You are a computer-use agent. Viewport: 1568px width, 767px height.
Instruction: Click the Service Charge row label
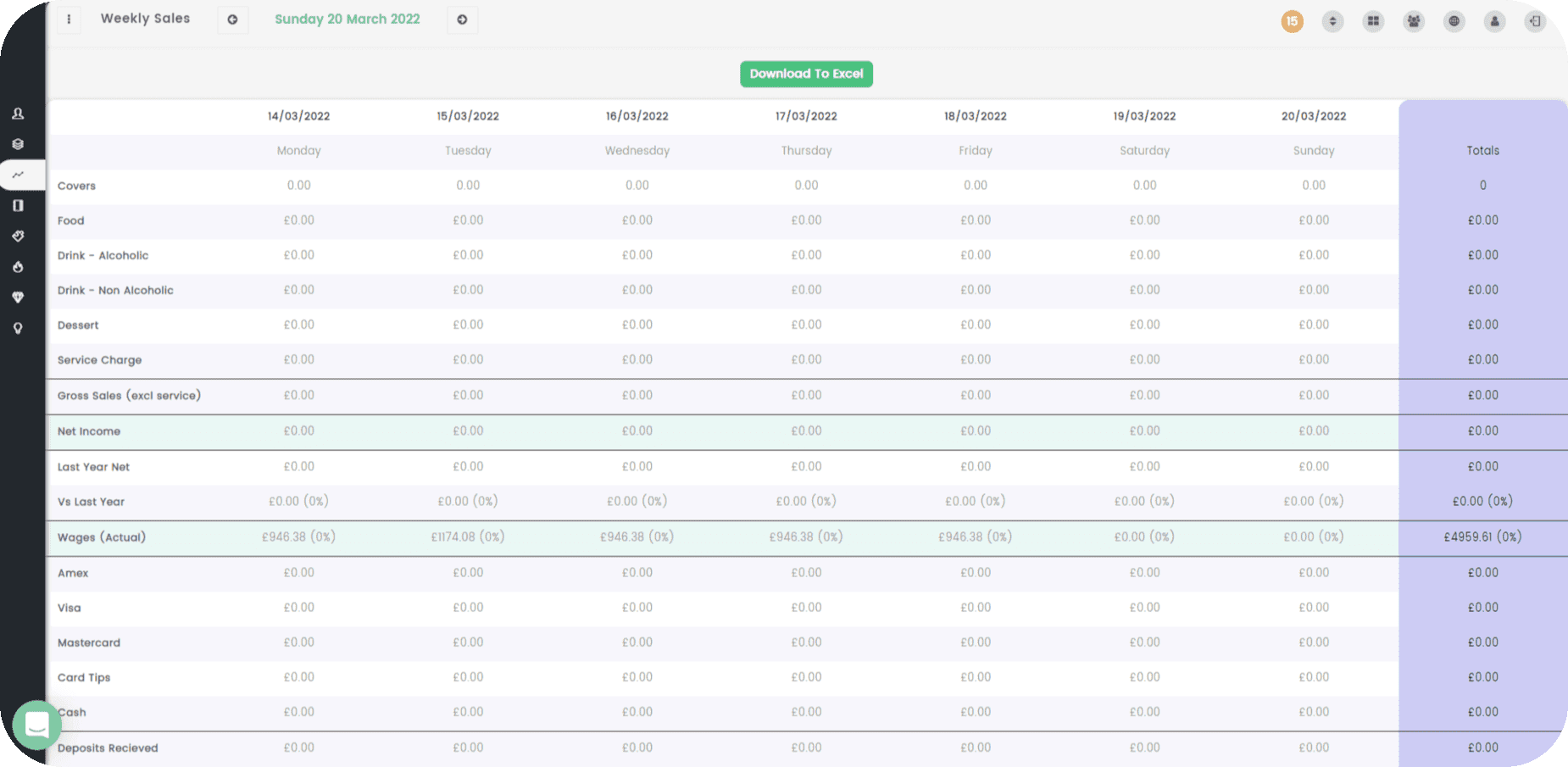(99, 359)
